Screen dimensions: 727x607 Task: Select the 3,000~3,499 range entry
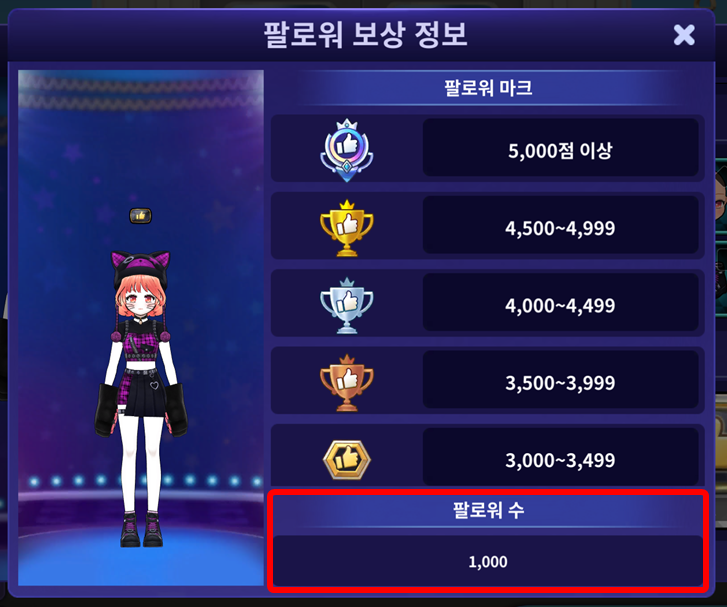click(x=561, y=457)
